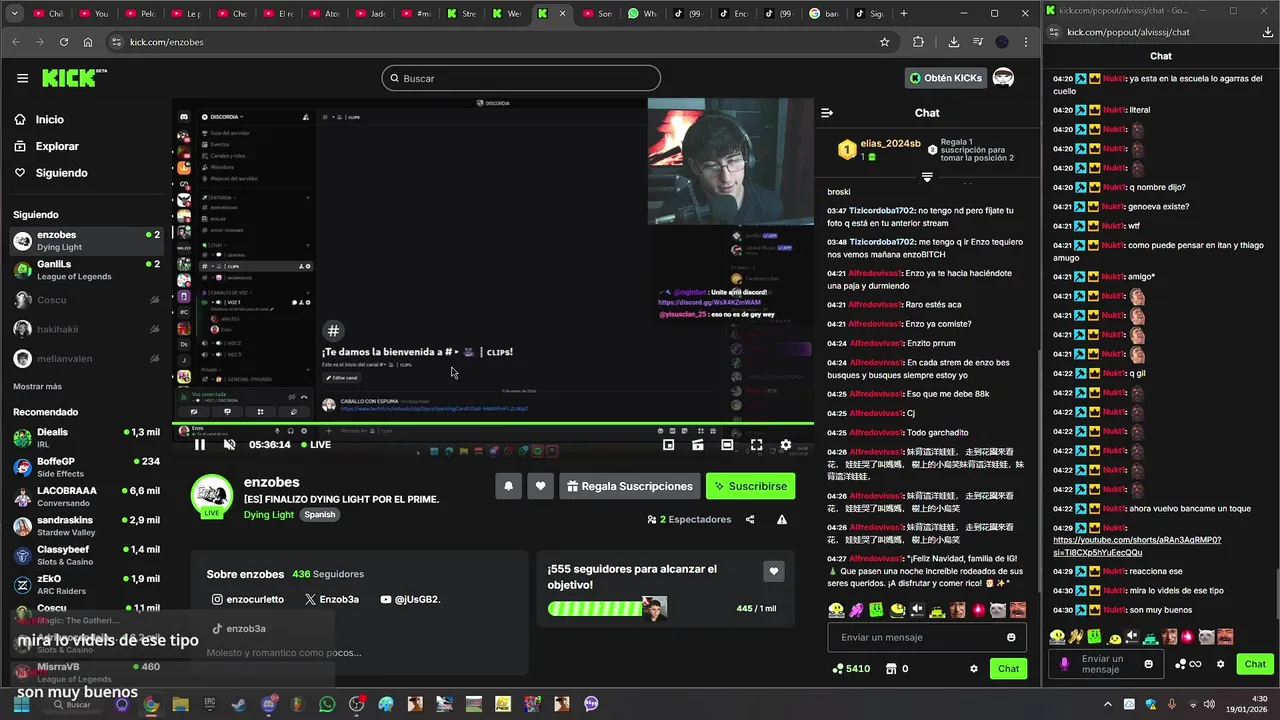The width and height of the screenshot is (1280, 720).
Task: Focus the Buscar search field
Action: coord(521,78)
